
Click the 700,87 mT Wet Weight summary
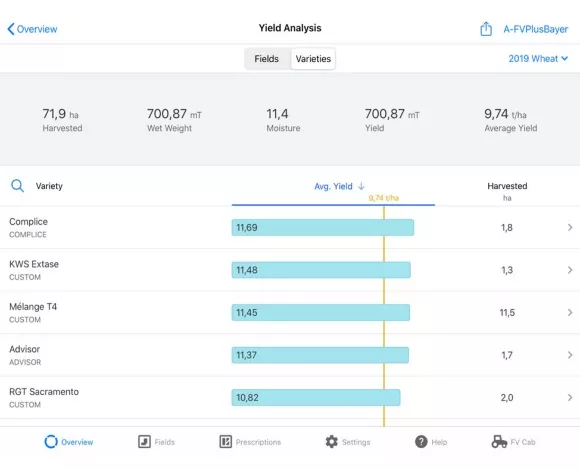(174, 120)
